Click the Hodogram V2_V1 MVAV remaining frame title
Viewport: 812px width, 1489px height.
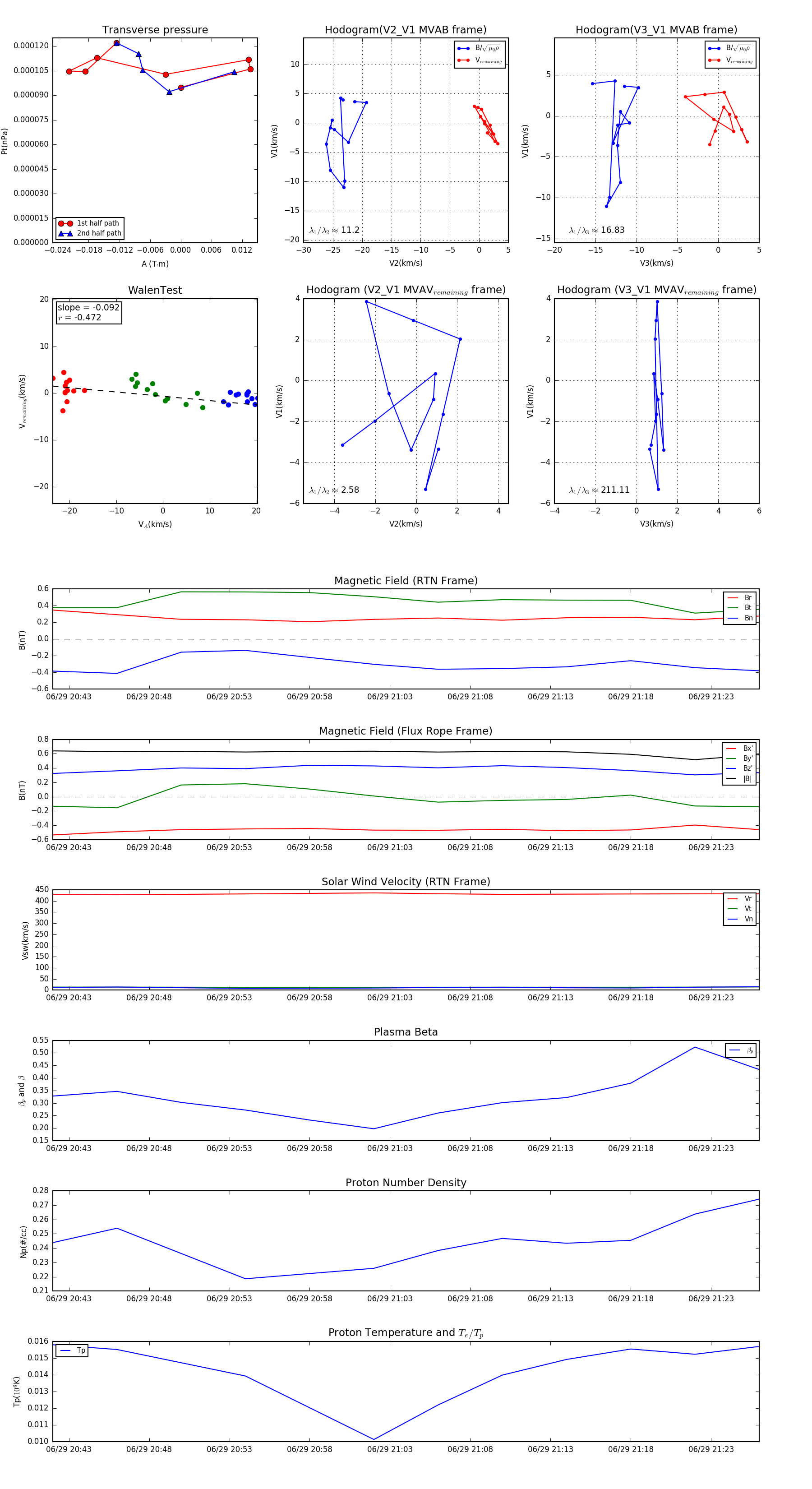pyautogui.click(x=406, y=290)
